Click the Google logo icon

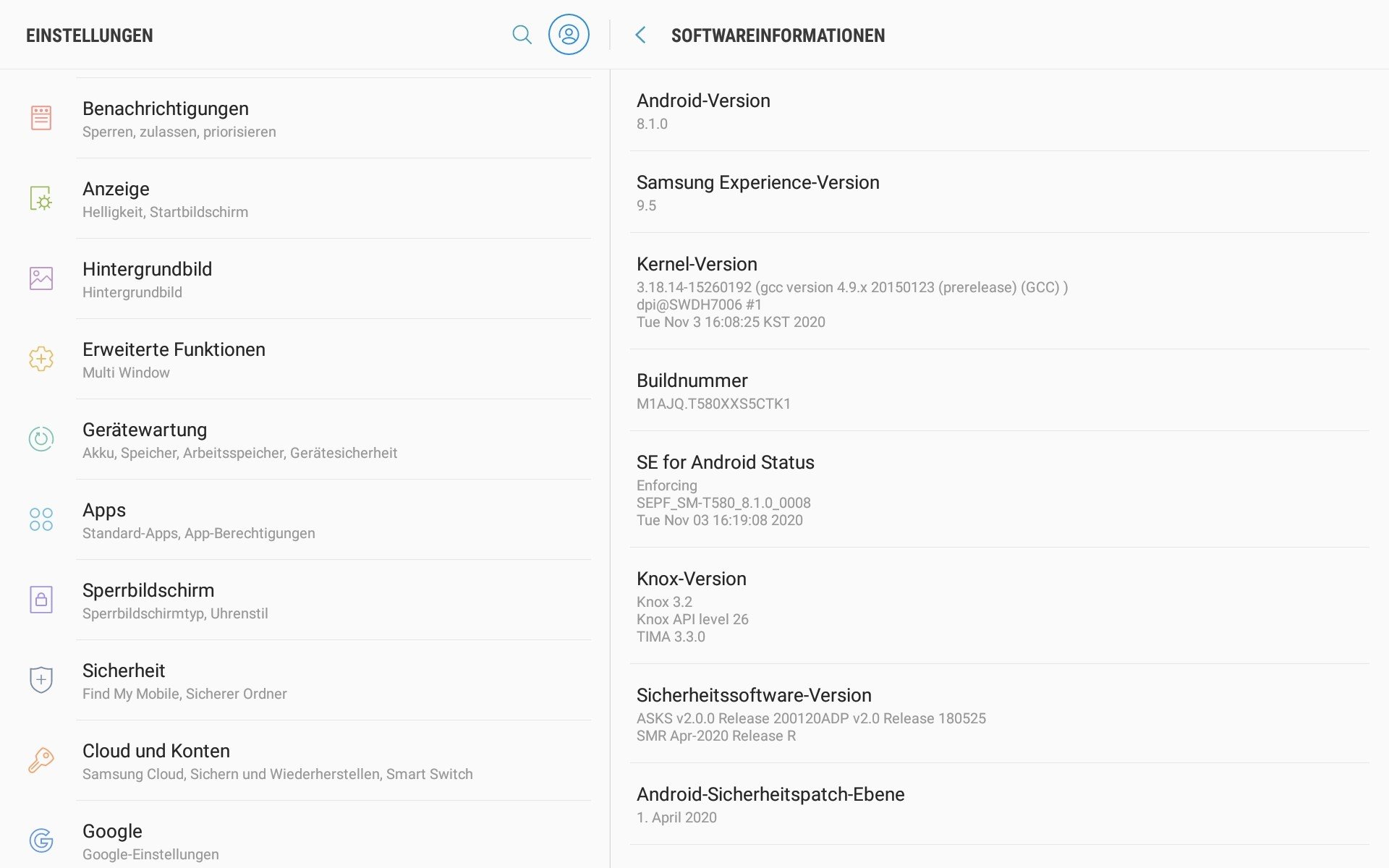(x=41, y=841)
